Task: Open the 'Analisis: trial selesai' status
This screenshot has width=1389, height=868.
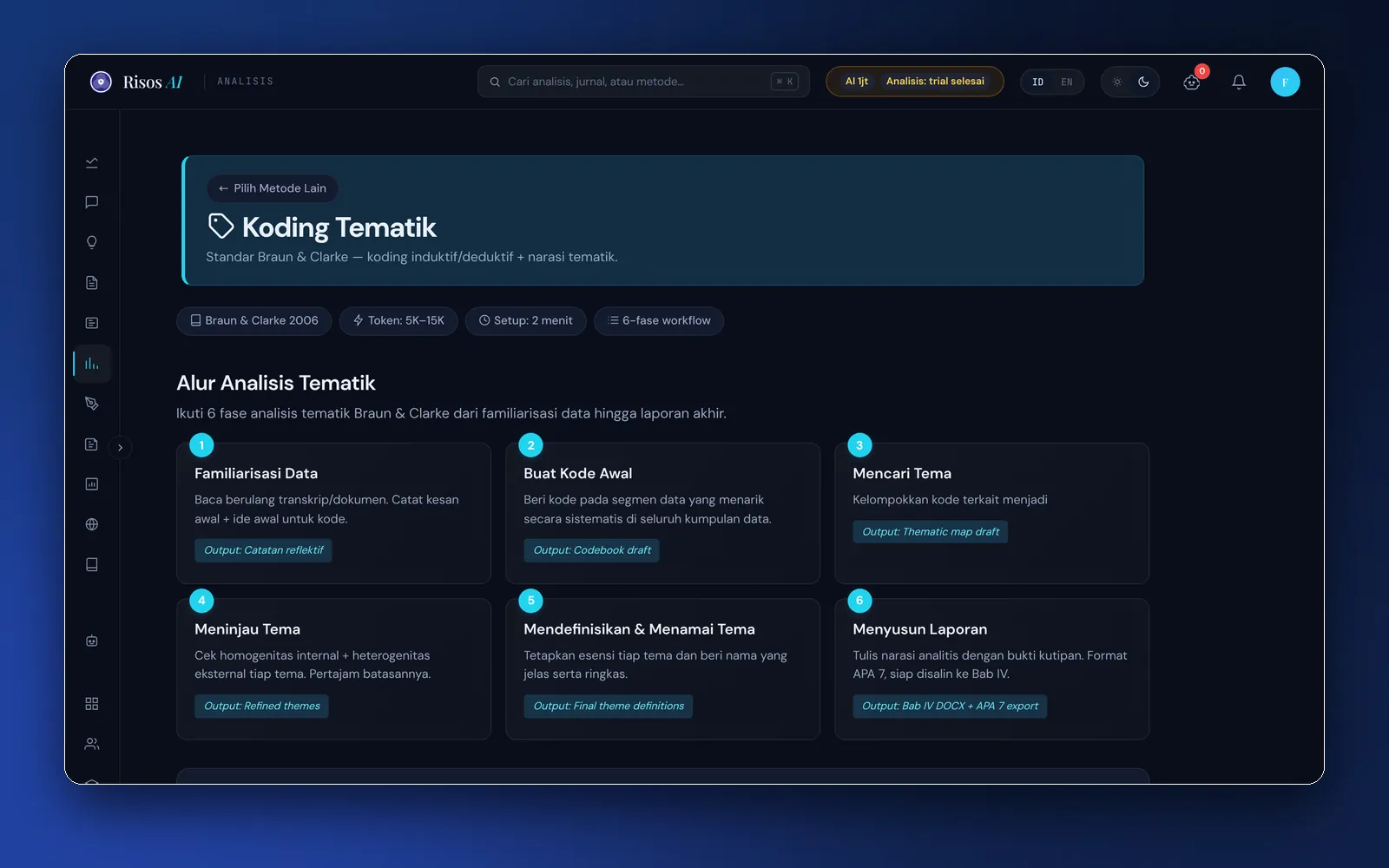Action: pos(935,82)
